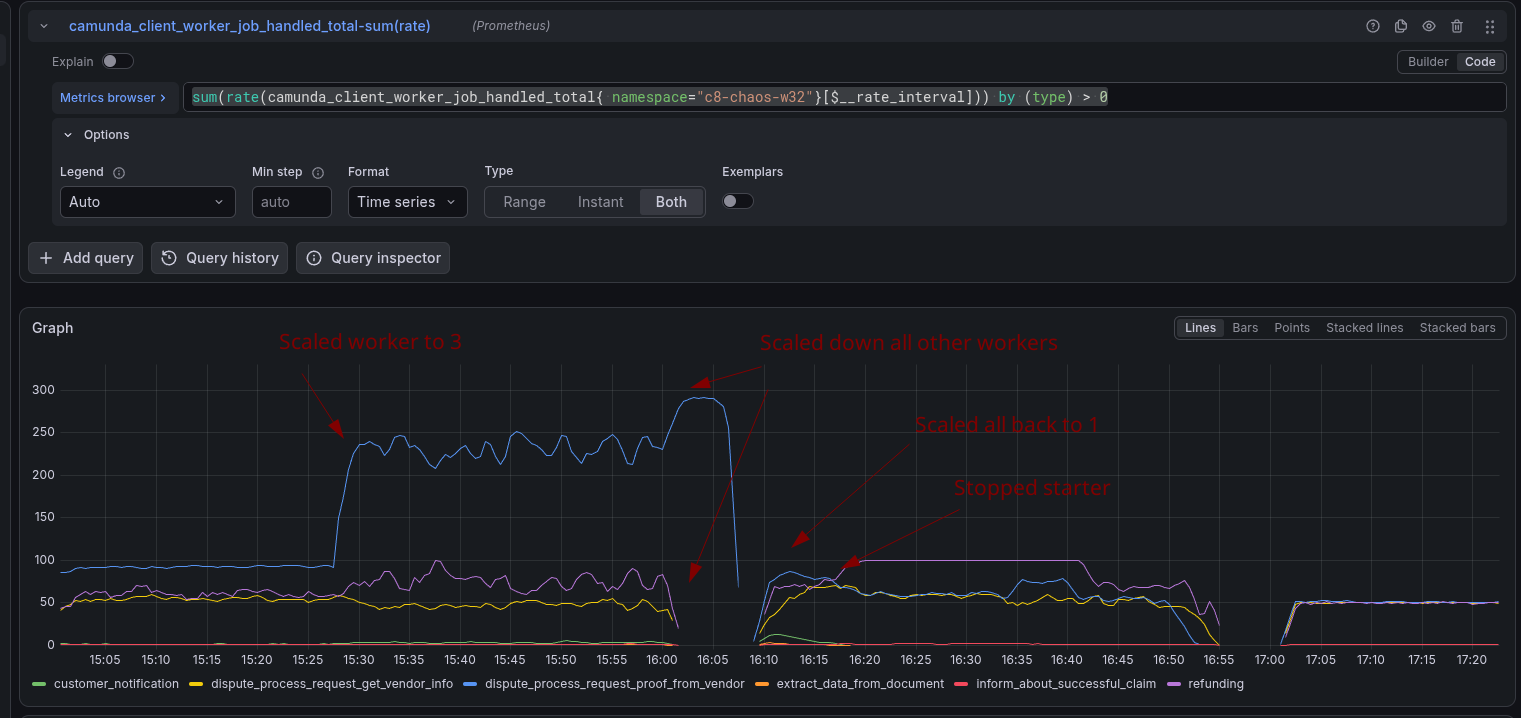Viewport: 1521px width, 718px height.
Task: Click the 16:10 time axis label
Action: [763, 660]
